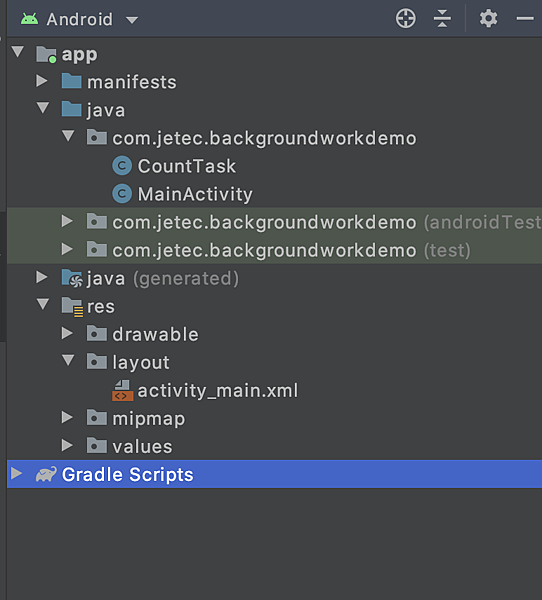The width and height of the screenshot is (542, 600).
Task: Open activity_main.xml file name
Action: (x=218, y=391)
